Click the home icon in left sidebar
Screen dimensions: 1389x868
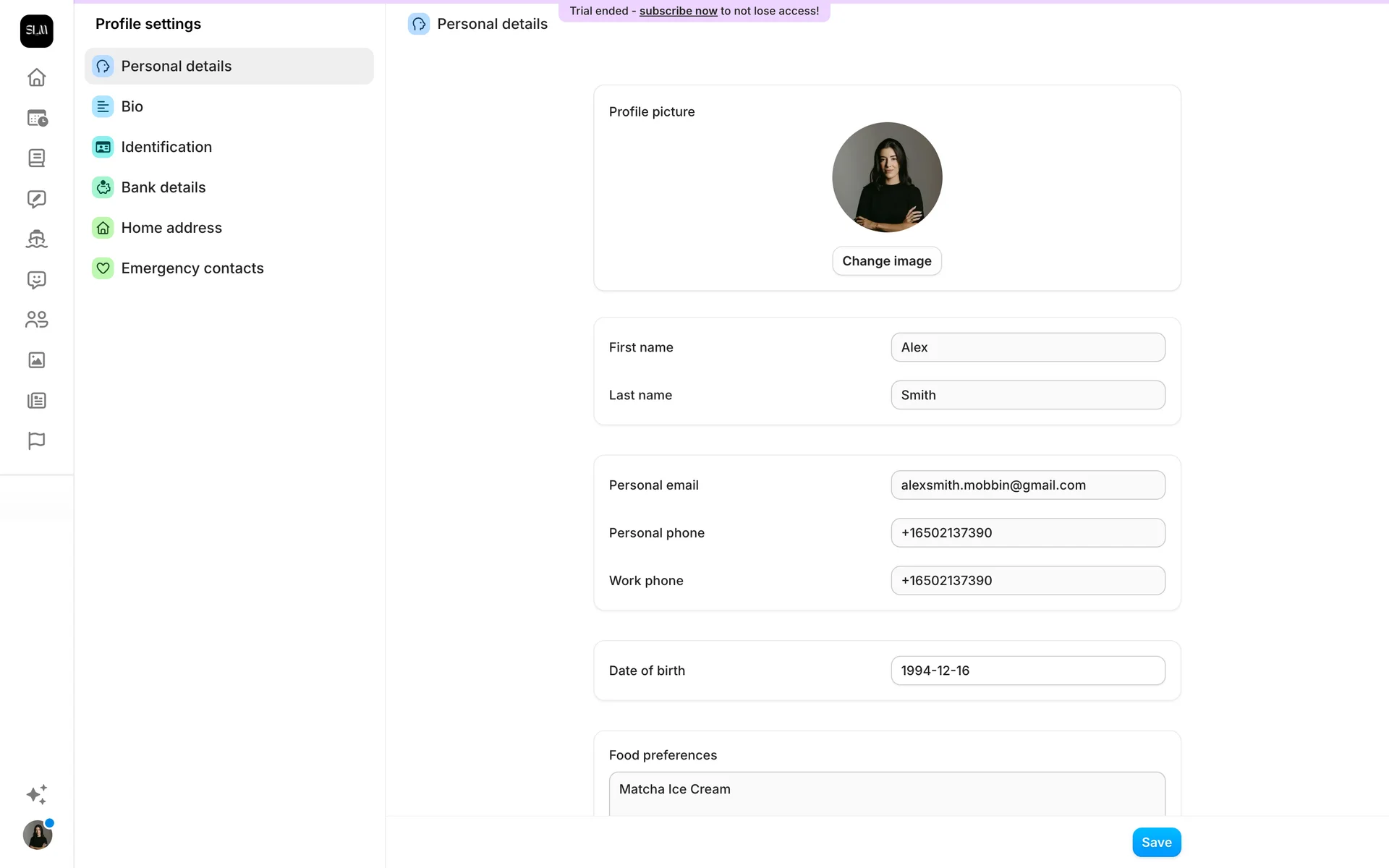point(36,77)
